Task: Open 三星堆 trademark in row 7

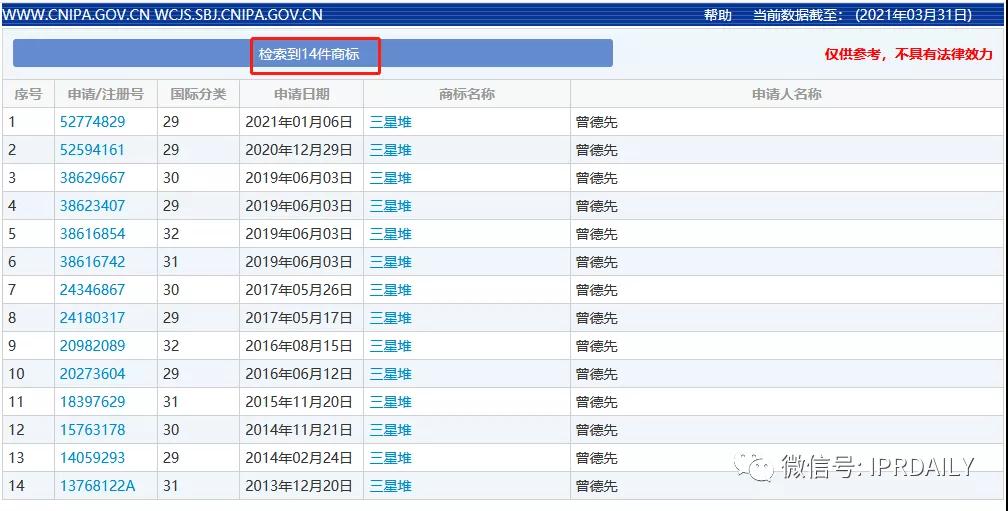Action: (x=390, y=289)
